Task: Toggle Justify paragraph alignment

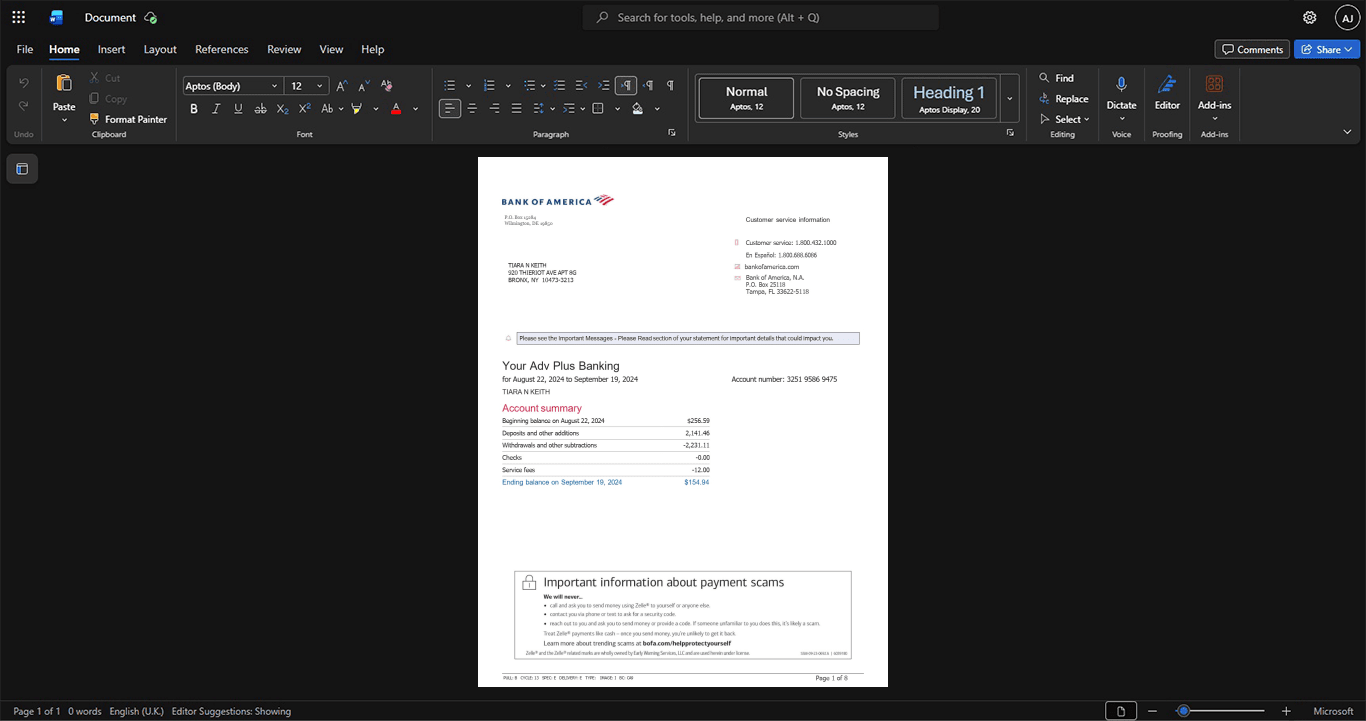Action: (x=516, y=108)
